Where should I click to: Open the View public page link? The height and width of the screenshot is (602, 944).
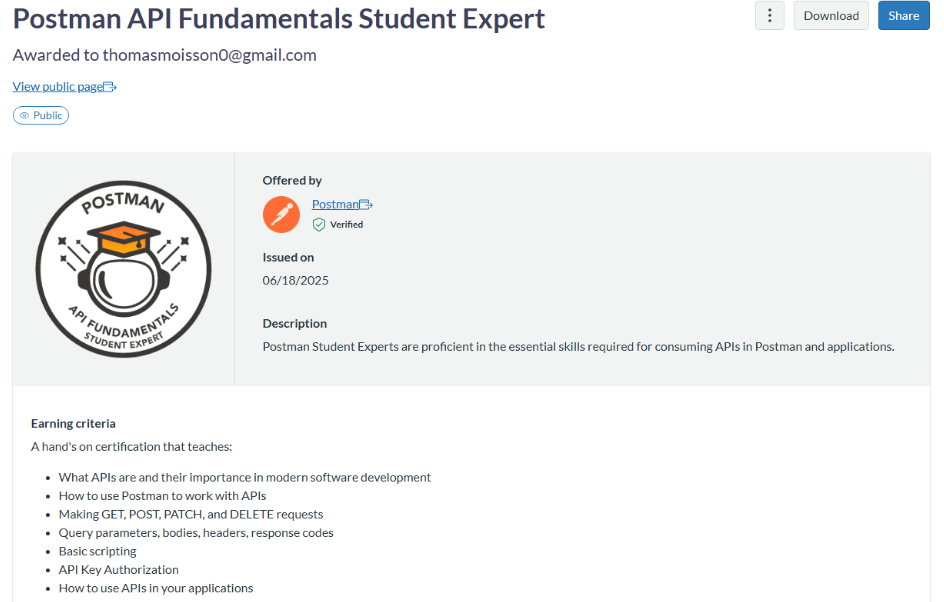[x=58, y=87]
